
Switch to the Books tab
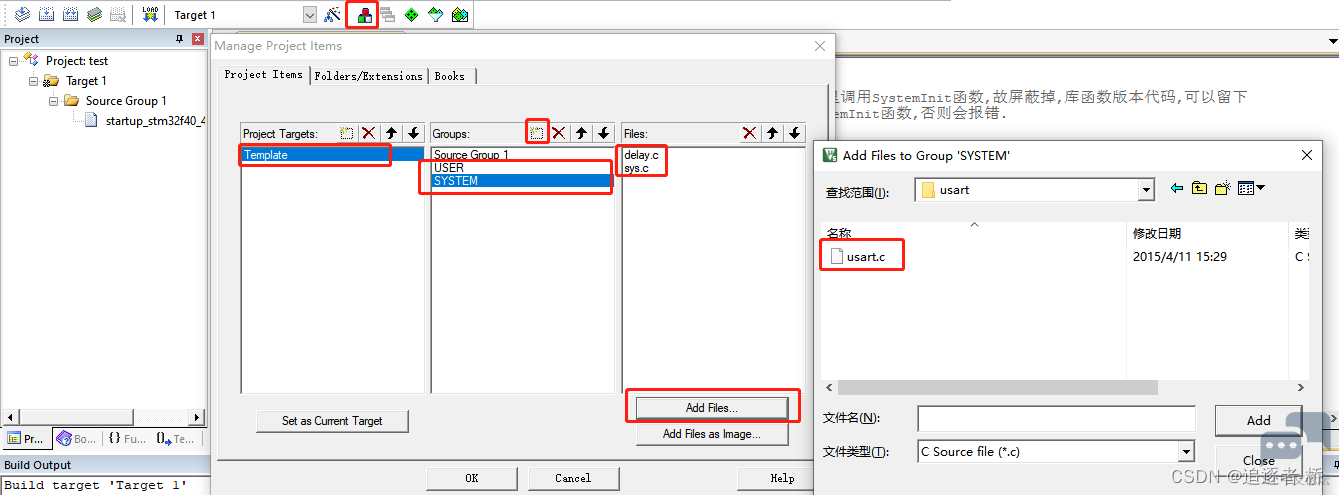[x=449, y=76]
